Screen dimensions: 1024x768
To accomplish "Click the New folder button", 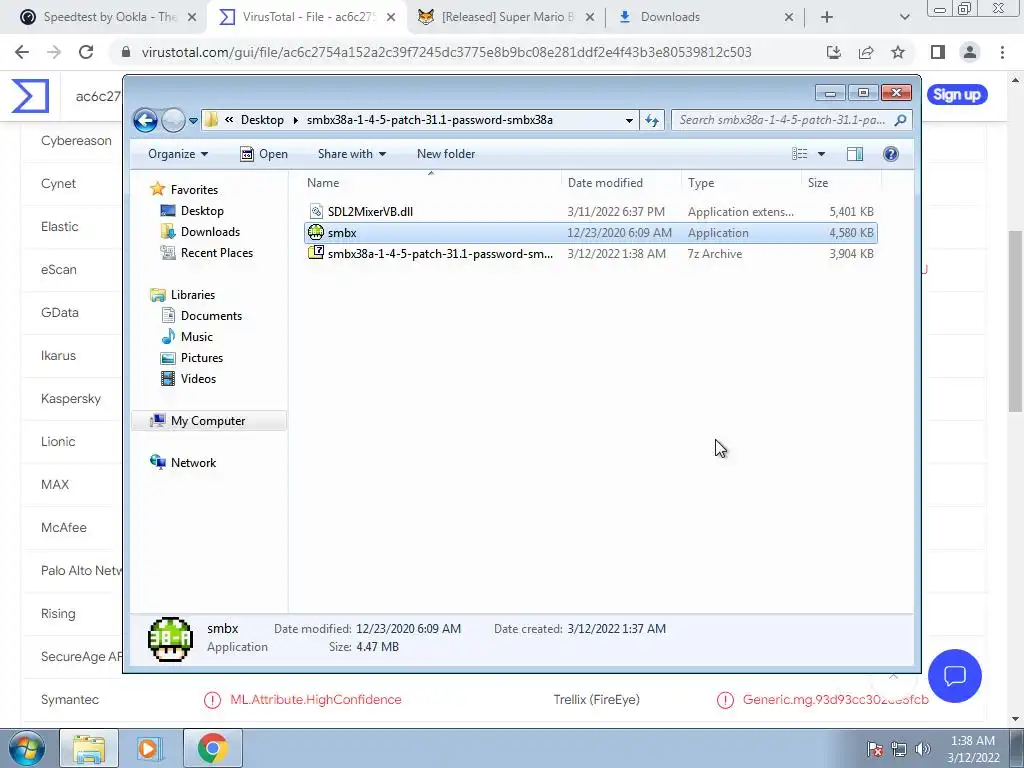I will coord(446,154).
